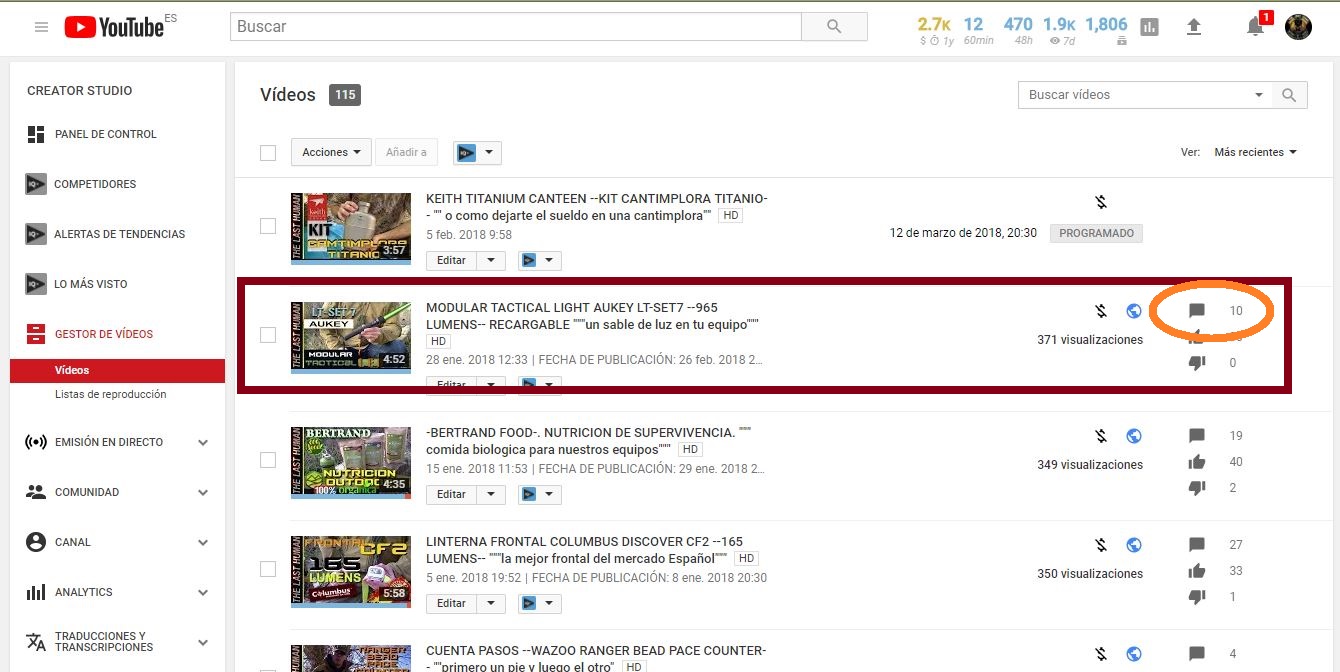This screenshot has height=672, width=1340.
Task: Open the MODULAR TACTICAL LIGHT AUKEY title link
Action: click(x=593, y=316)
